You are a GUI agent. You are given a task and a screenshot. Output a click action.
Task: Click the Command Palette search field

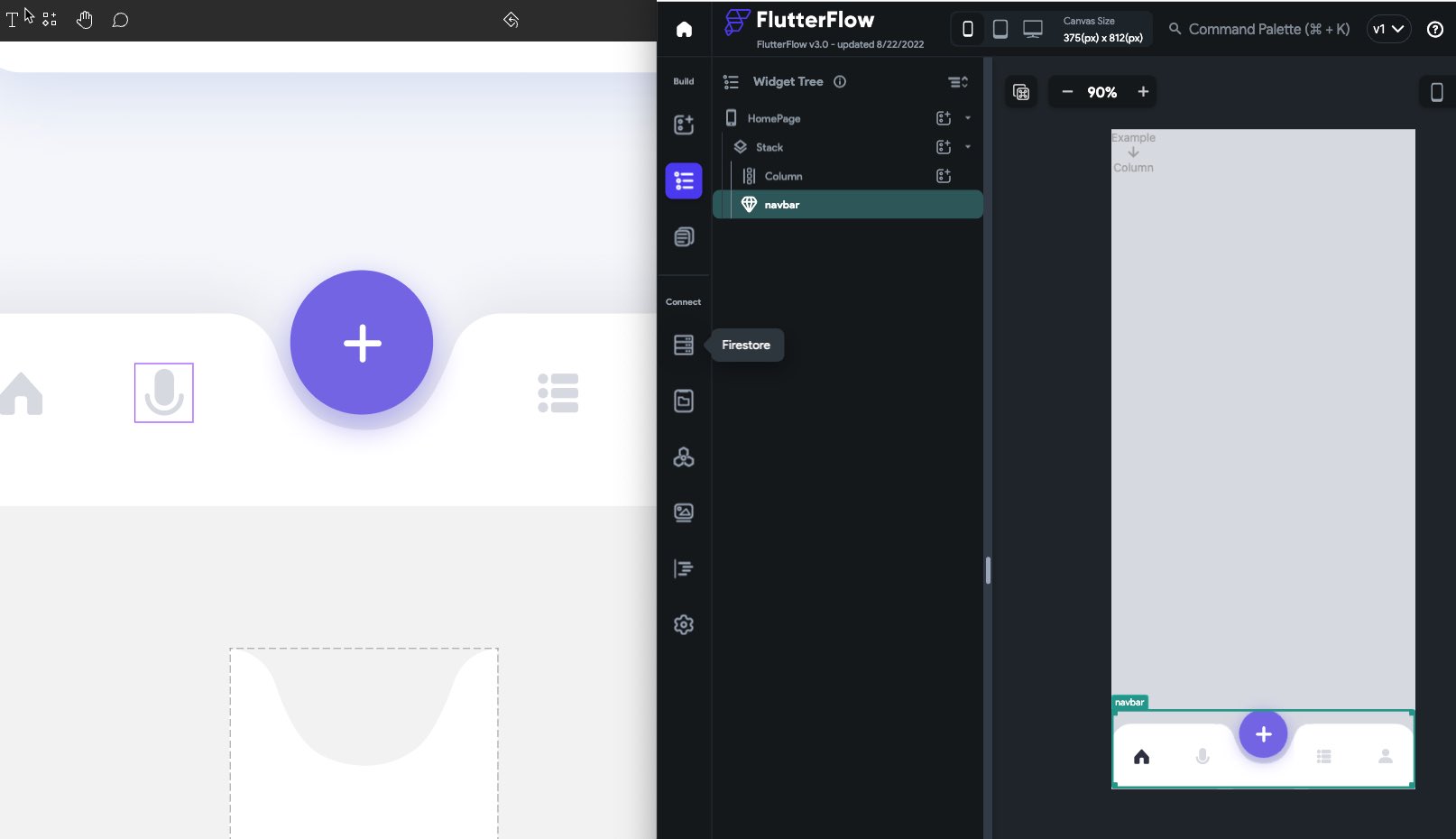pos(1258,28)
